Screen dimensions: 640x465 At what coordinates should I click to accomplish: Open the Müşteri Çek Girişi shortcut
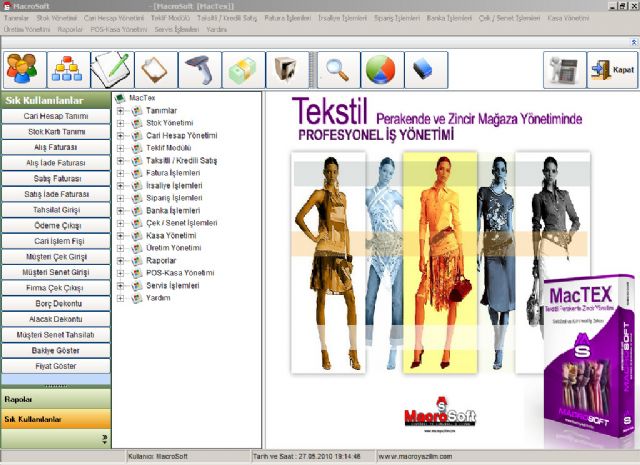(56, 257)
